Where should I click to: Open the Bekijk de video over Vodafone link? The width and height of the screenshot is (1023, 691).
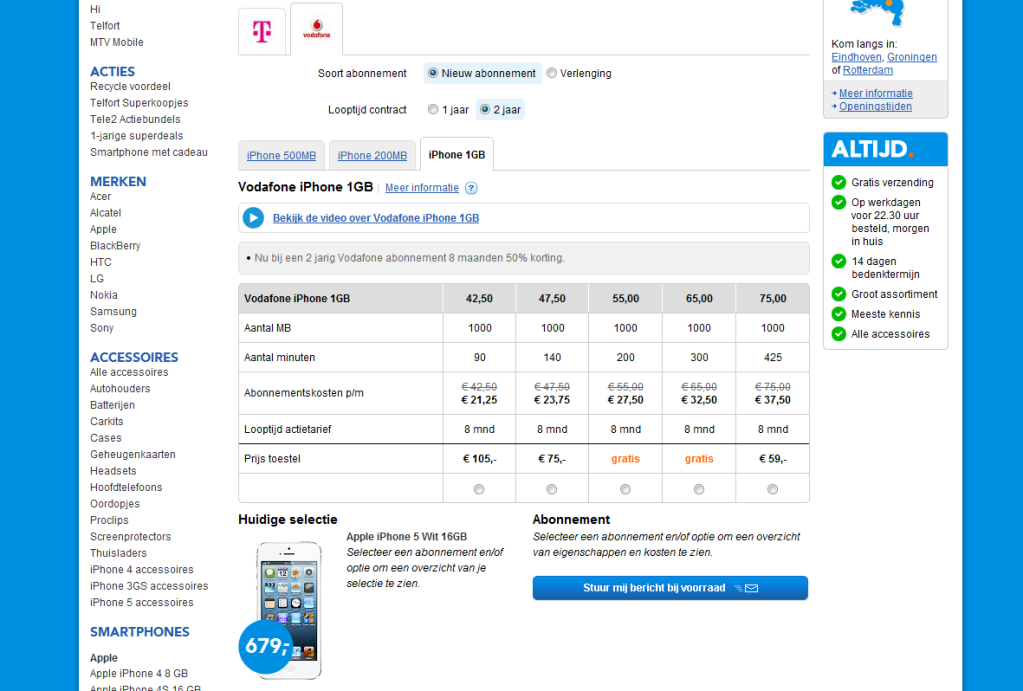click(376, 218)
